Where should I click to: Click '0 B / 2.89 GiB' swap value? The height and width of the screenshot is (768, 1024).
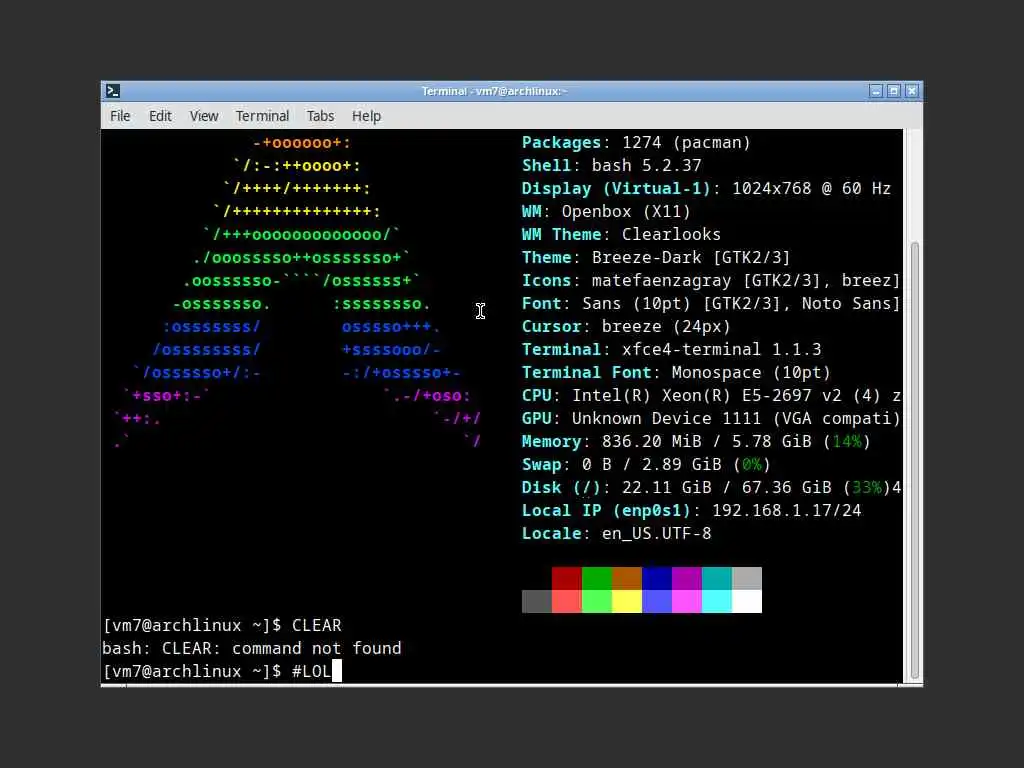(652, 464)
